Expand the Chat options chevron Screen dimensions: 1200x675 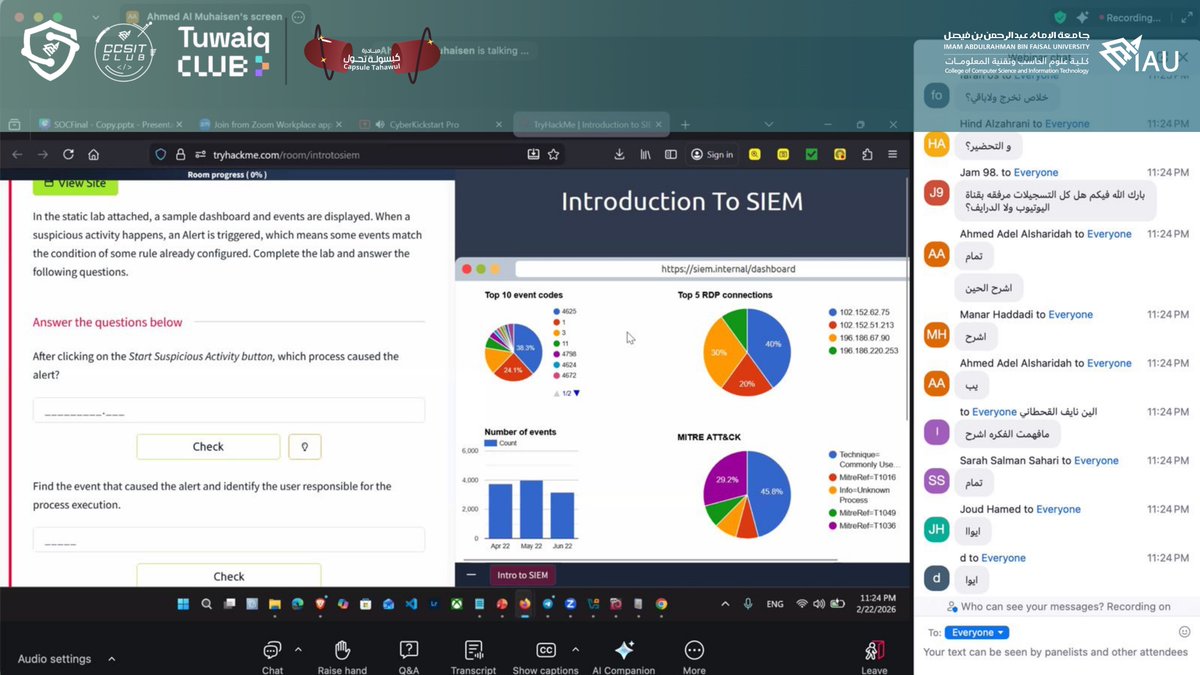pyautogui.click(x=298, y=649)
